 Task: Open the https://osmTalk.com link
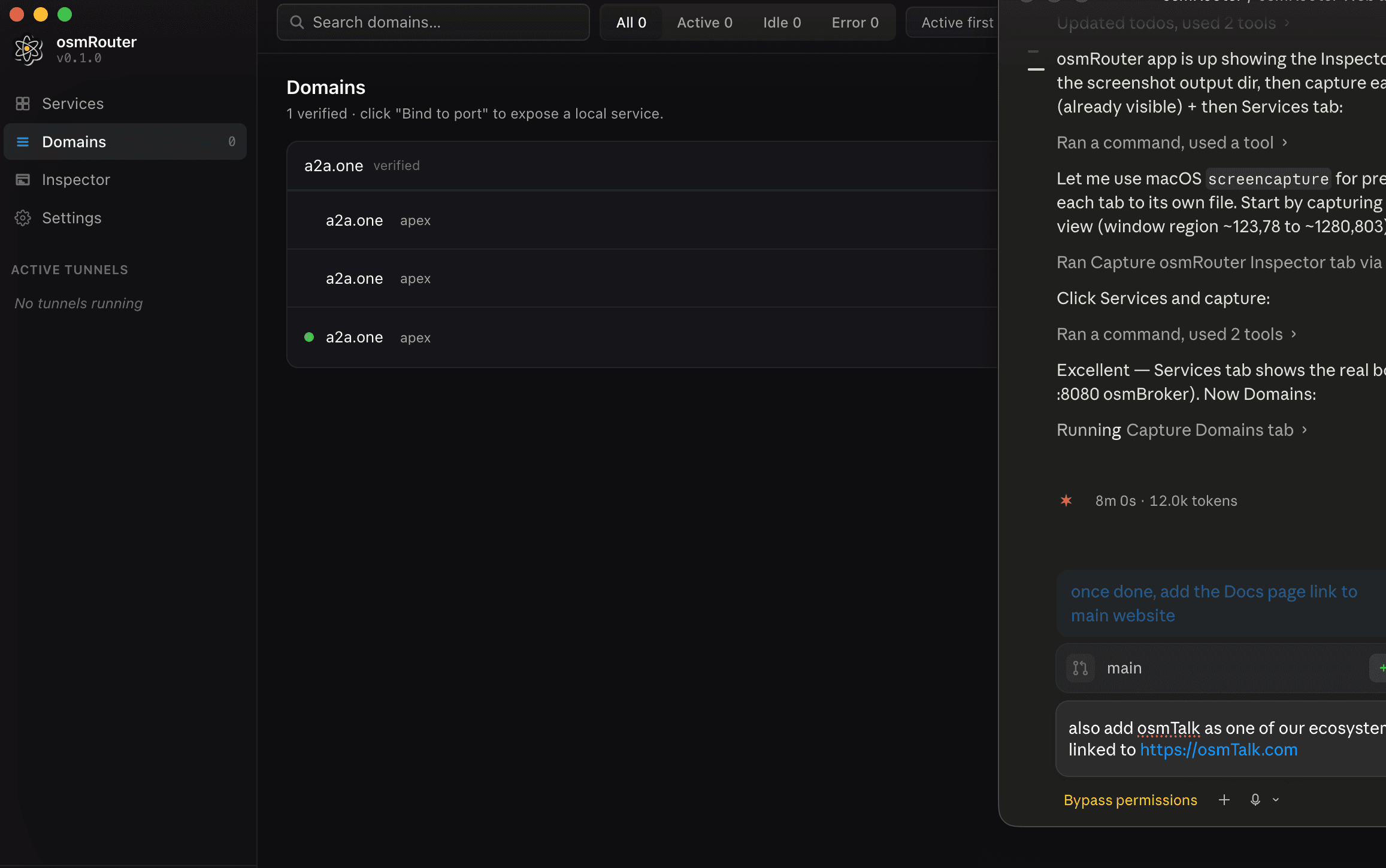pyautogui.click(x=1218, y=749)
